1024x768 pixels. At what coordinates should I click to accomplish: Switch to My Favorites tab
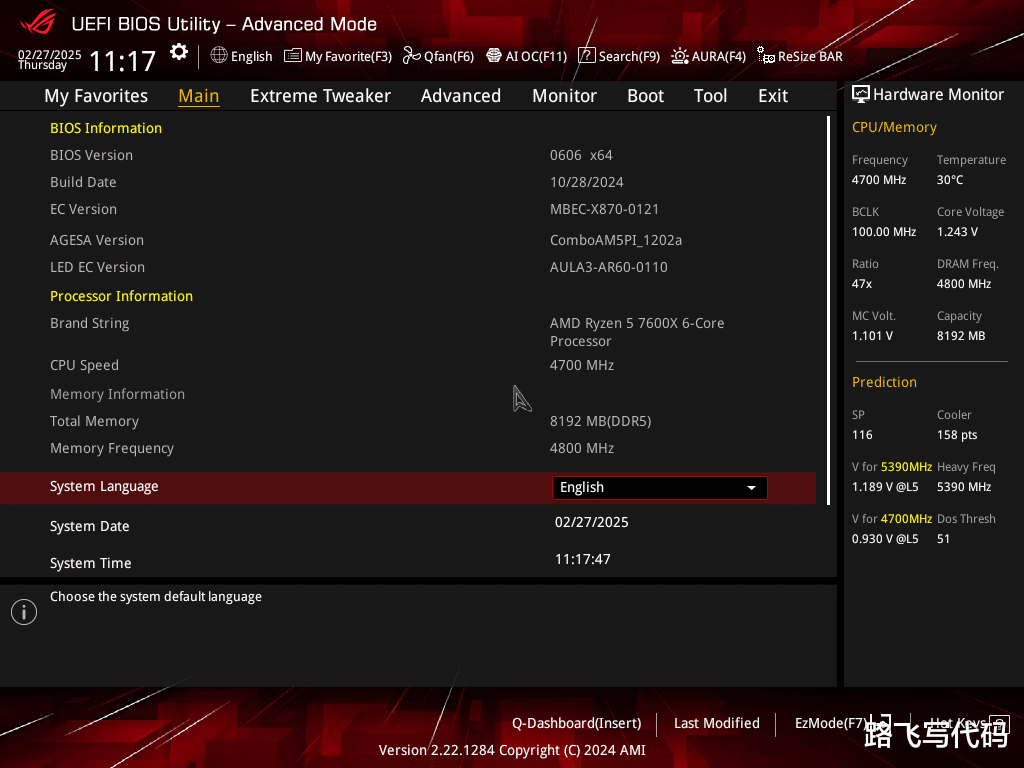96,96
